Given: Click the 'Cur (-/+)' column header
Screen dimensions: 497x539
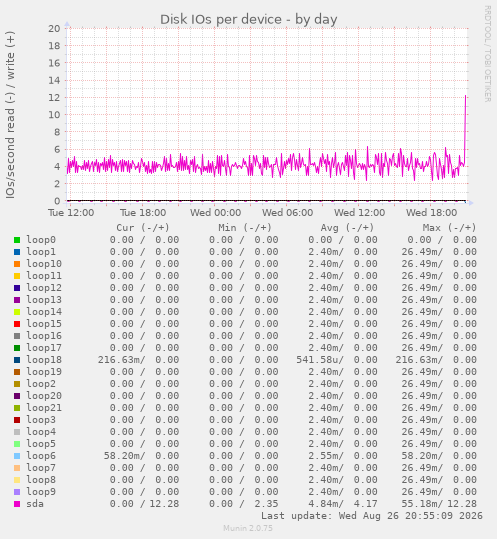Looking at the screenshot, I should tap(143, 228).
